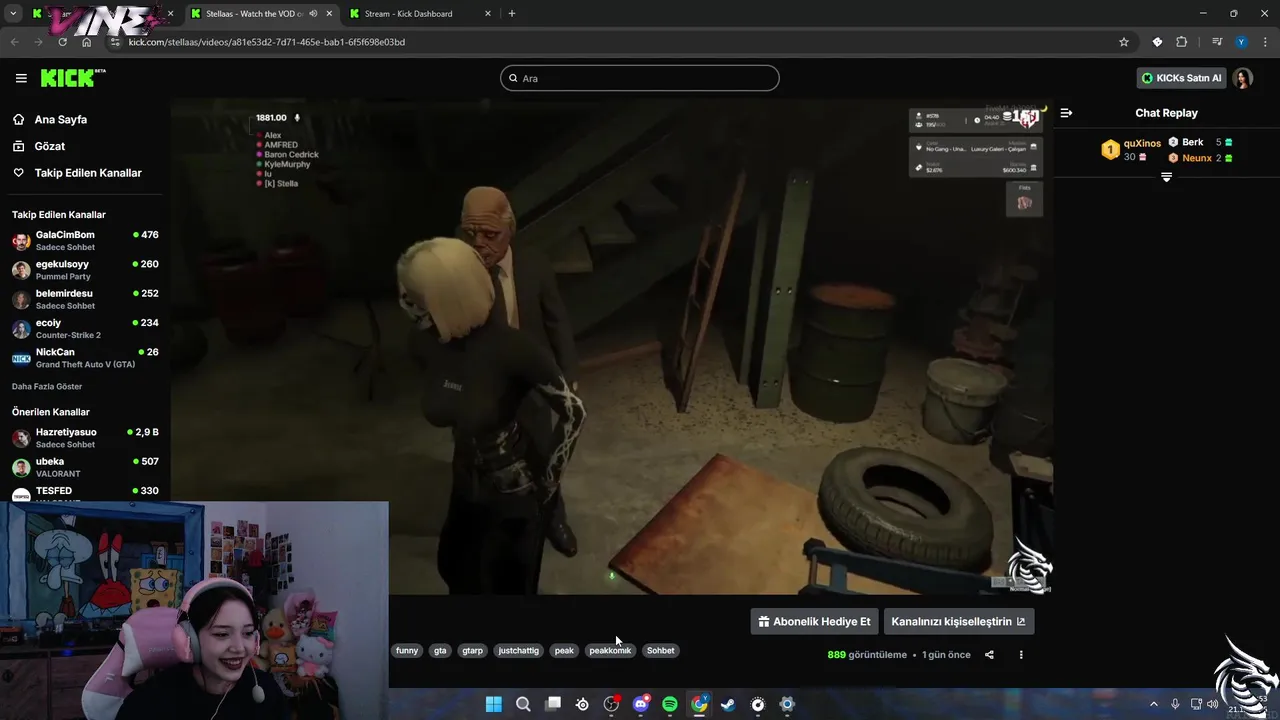
Task: Open the Windows Start menu
Action: tap(494, 704)
